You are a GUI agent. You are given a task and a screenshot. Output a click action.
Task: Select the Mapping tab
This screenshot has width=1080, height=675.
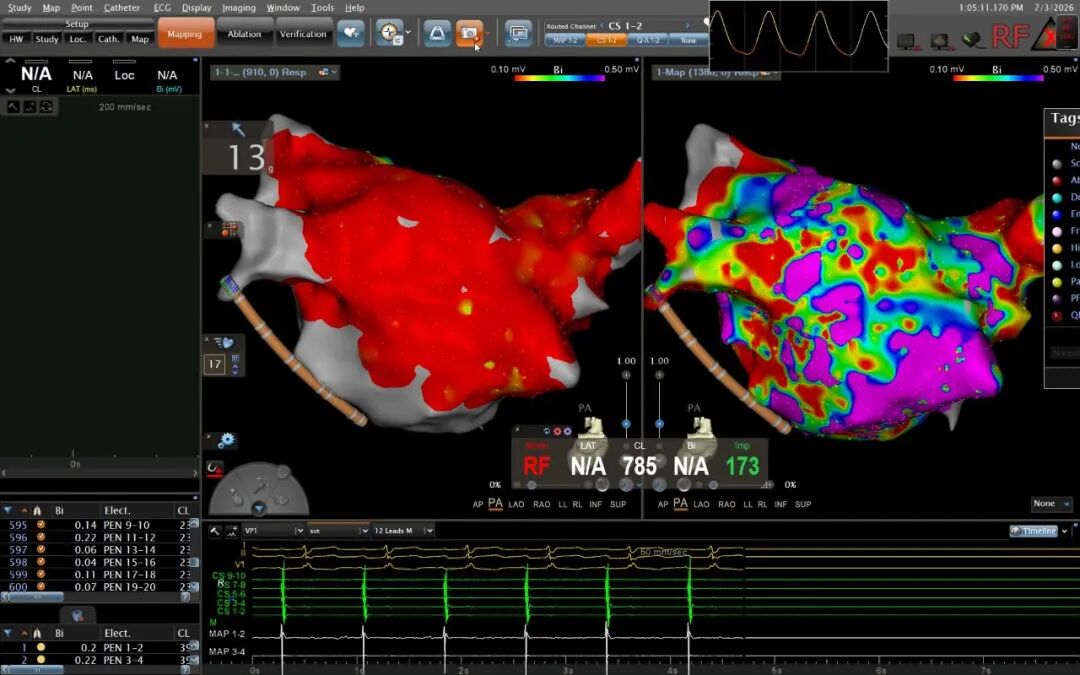point(185,33)
